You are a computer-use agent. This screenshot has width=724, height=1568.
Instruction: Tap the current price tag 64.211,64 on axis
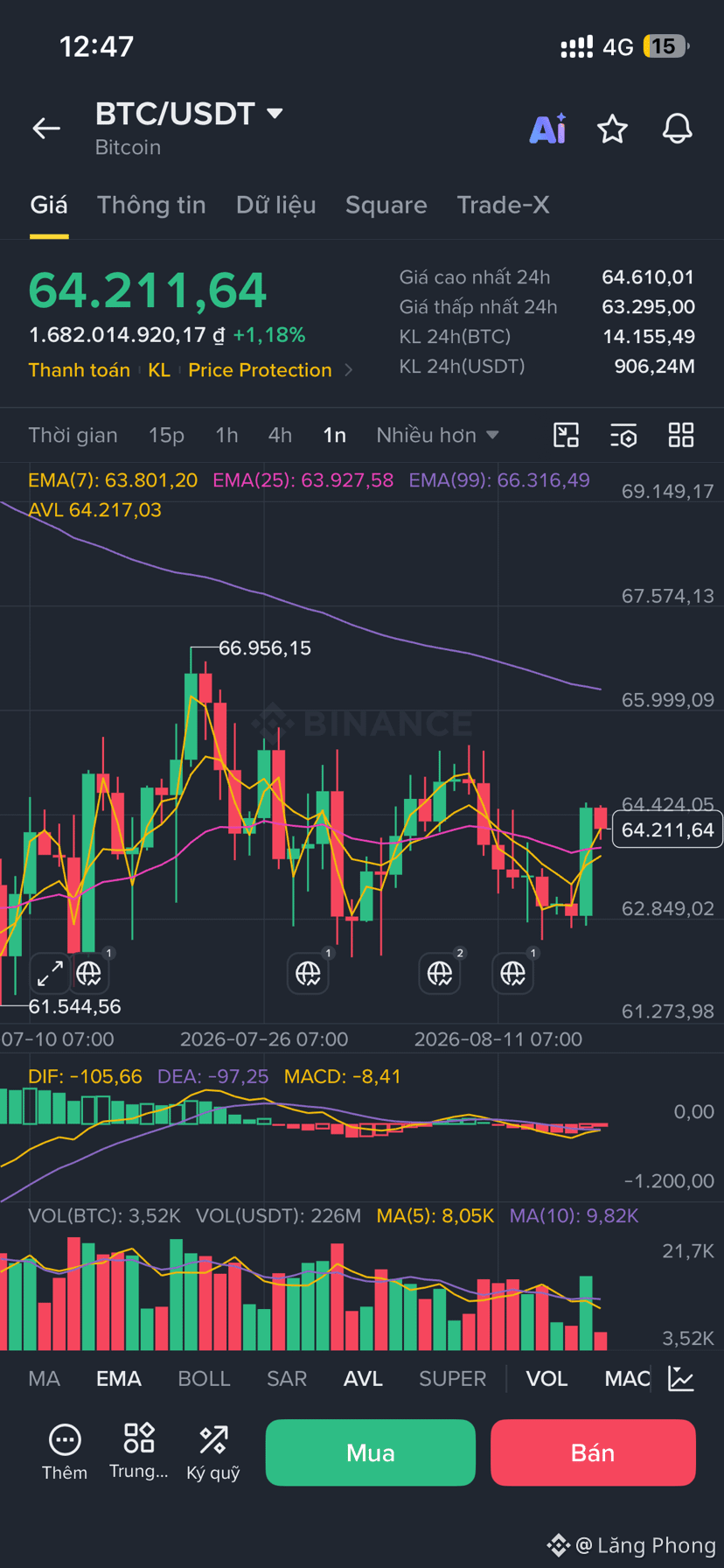[x=668, y=829]
